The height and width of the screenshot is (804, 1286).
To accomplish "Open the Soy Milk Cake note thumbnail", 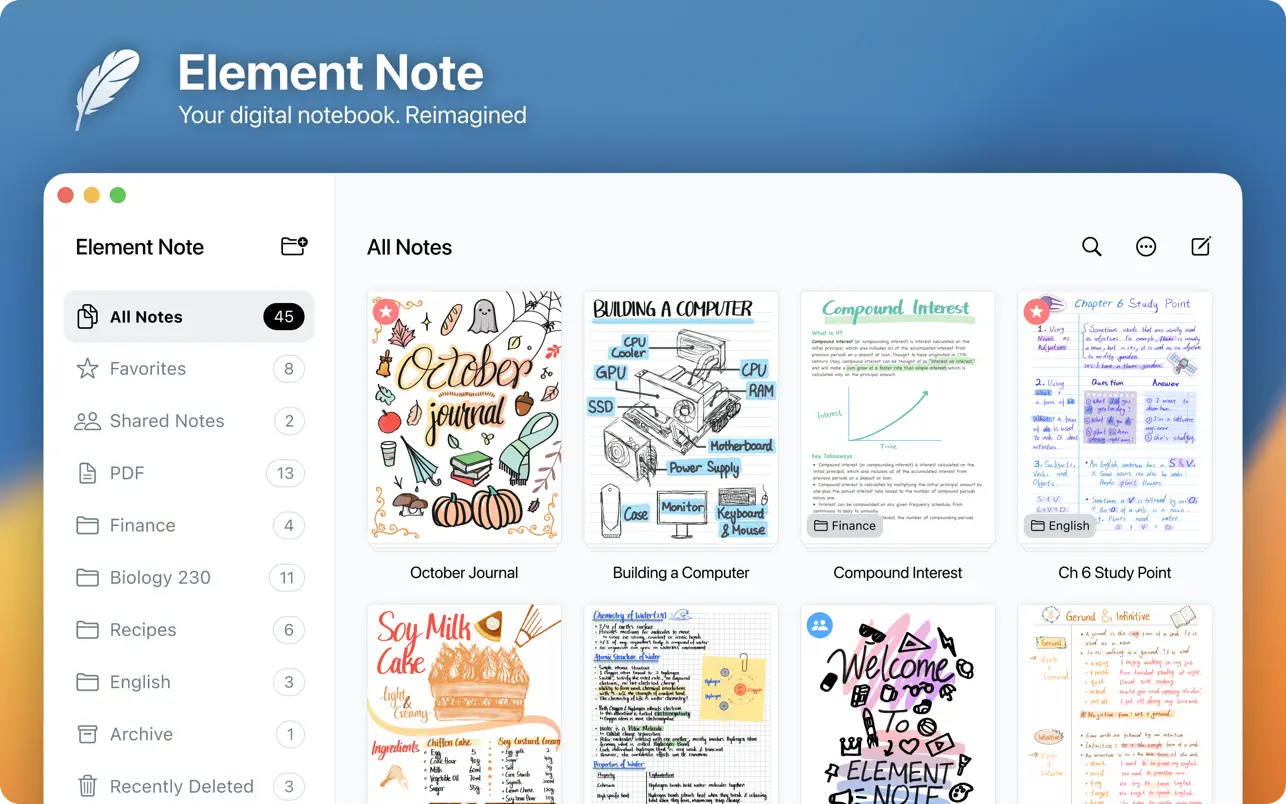I will tap(464, 704).
